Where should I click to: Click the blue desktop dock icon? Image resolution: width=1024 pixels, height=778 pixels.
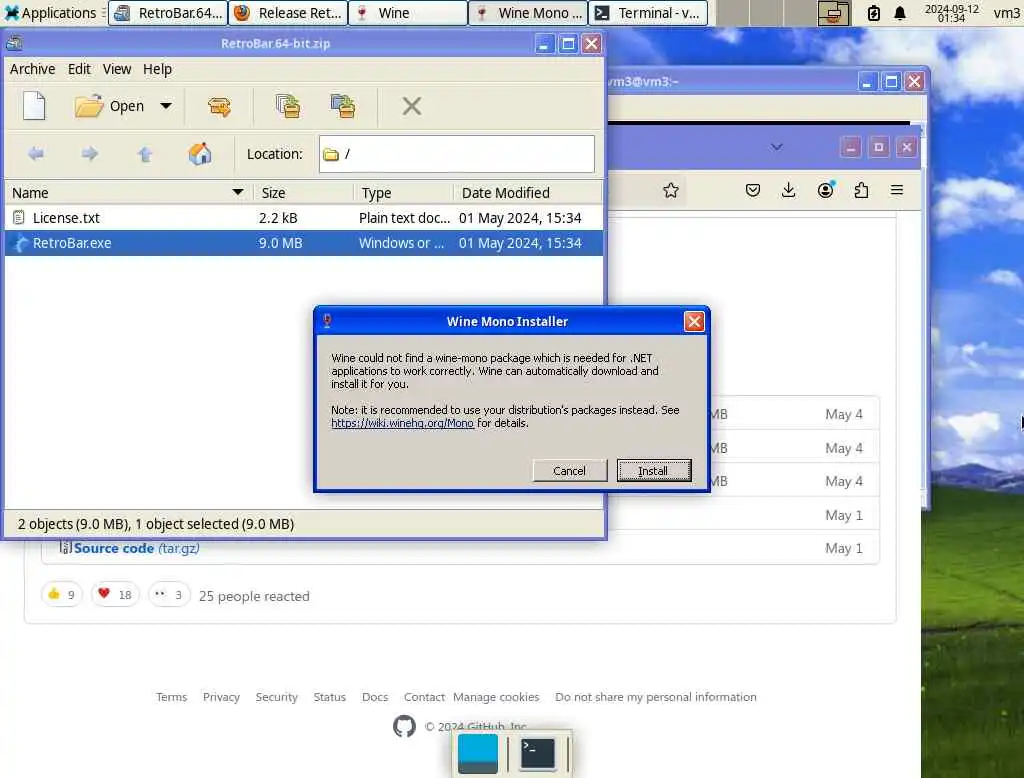tap(478, 753)
